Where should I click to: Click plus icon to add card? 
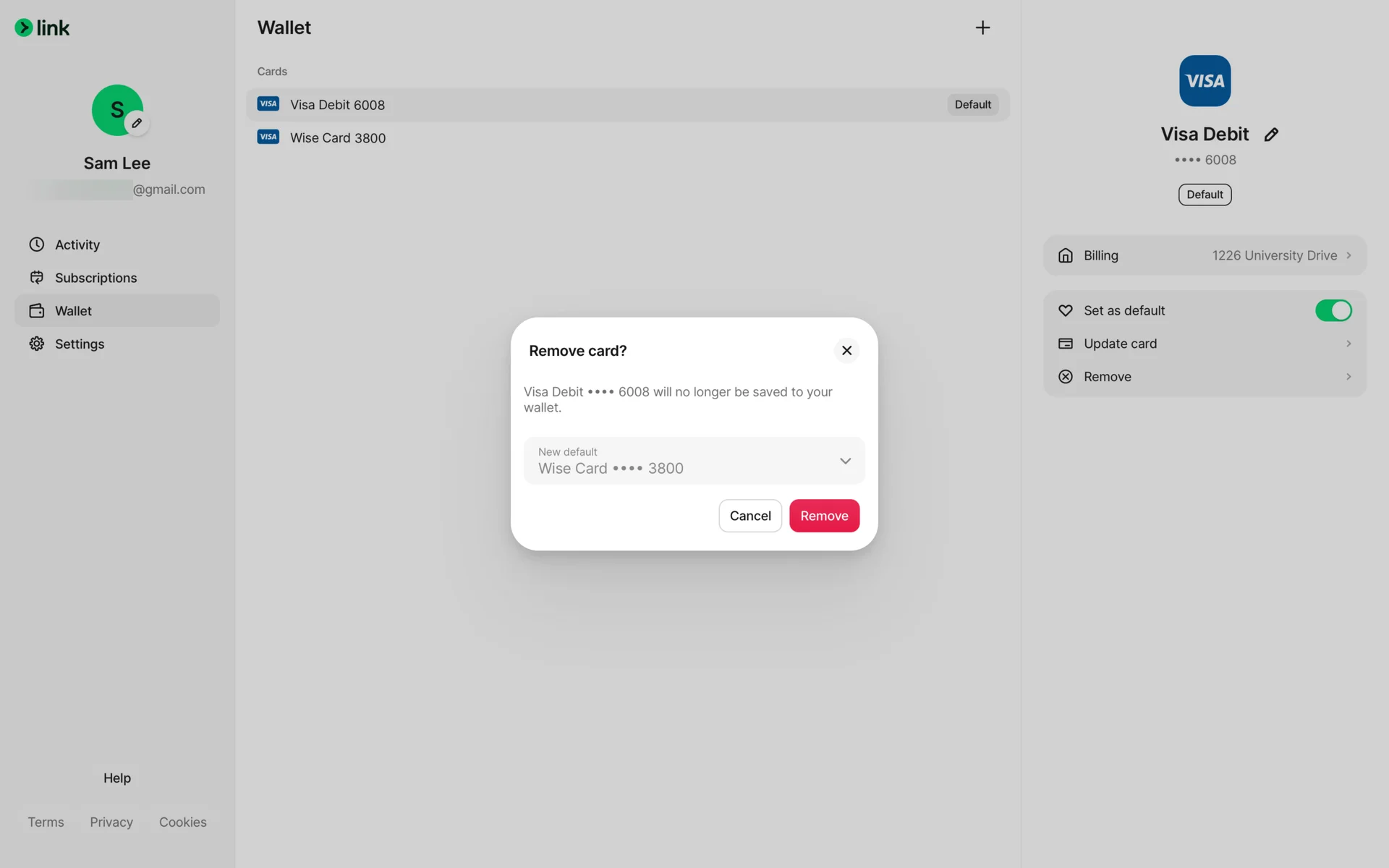click(x=982, y=27)
